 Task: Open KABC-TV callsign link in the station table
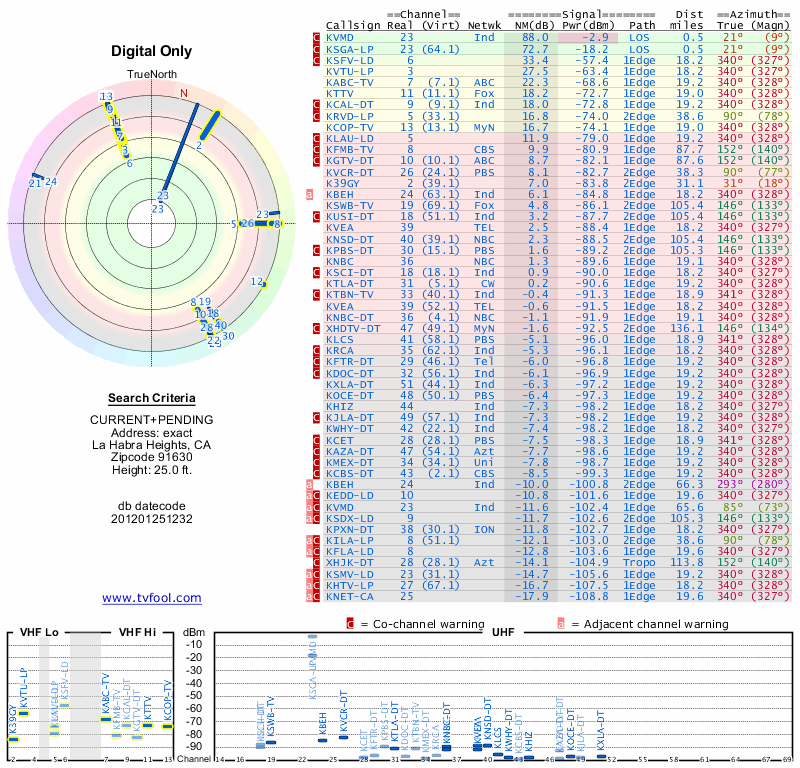tap(350, 83)
